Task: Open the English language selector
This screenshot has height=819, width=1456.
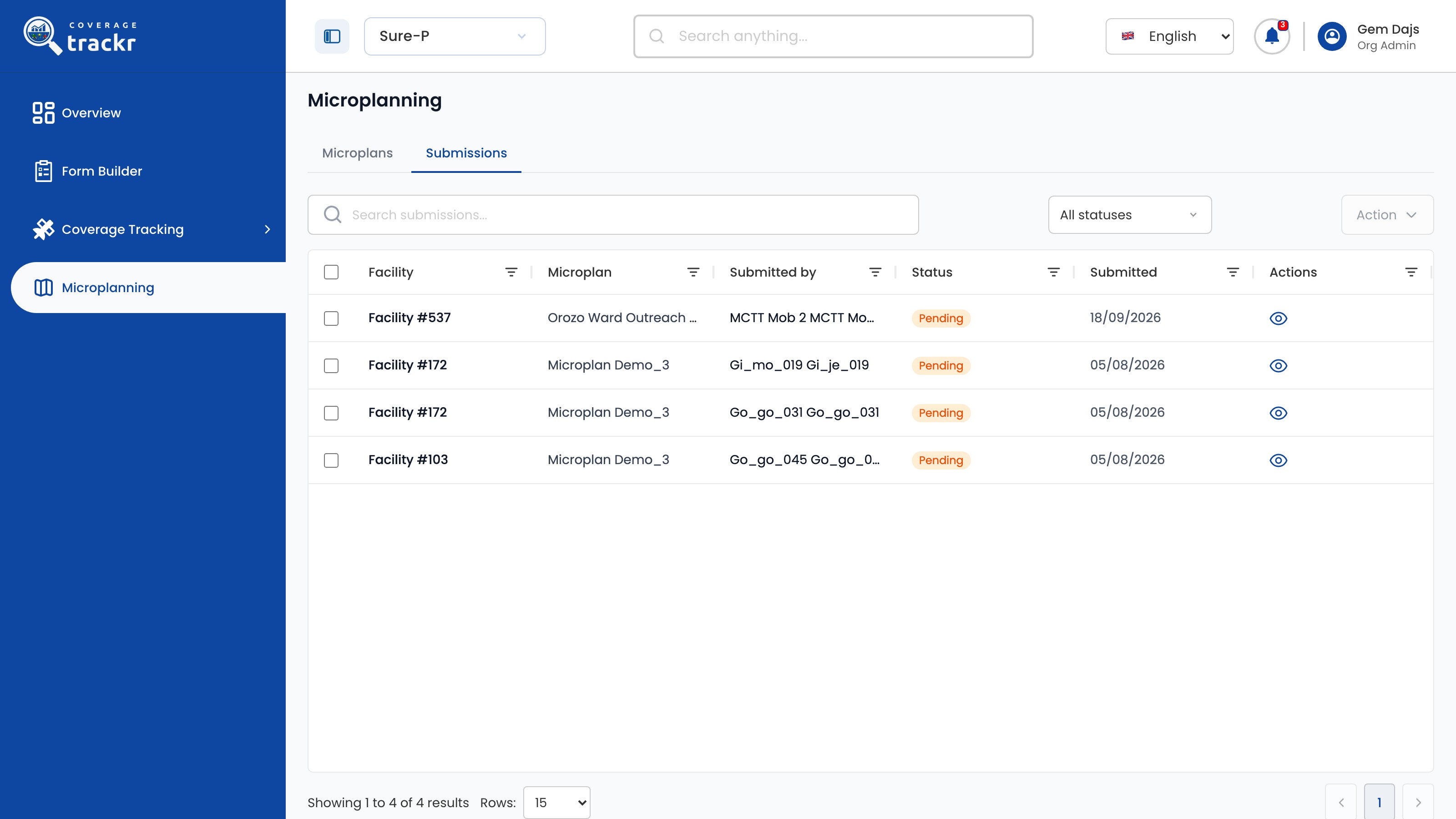Action: [1169, 36]
